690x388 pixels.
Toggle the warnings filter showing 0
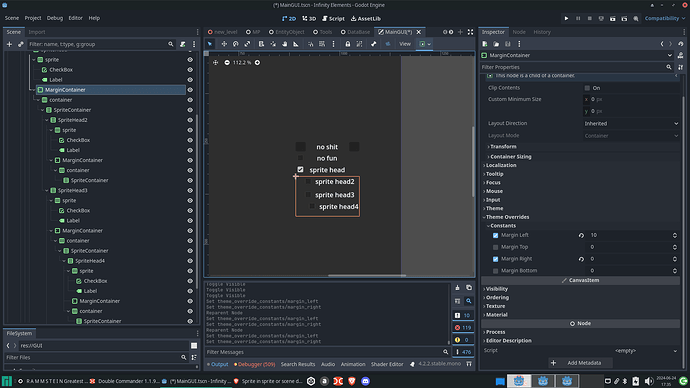(462, 340)
